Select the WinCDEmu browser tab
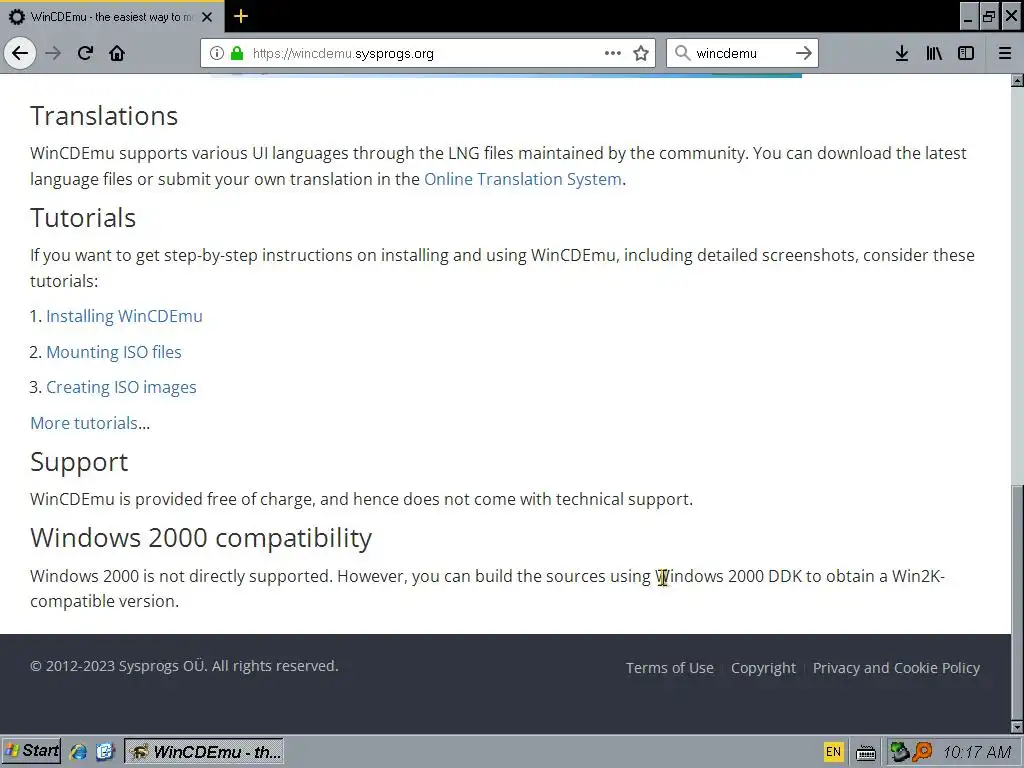 (112, 17)
